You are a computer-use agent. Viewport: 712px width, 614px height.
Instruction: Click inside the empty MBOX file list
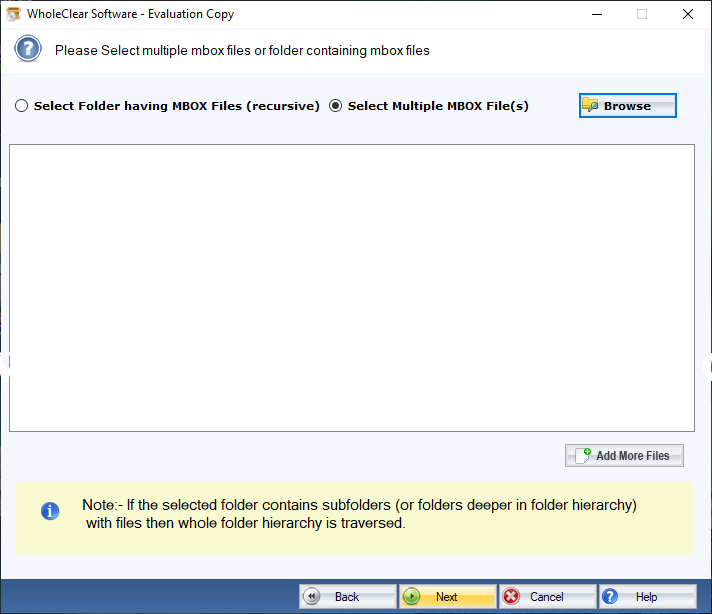pos(352,288)
